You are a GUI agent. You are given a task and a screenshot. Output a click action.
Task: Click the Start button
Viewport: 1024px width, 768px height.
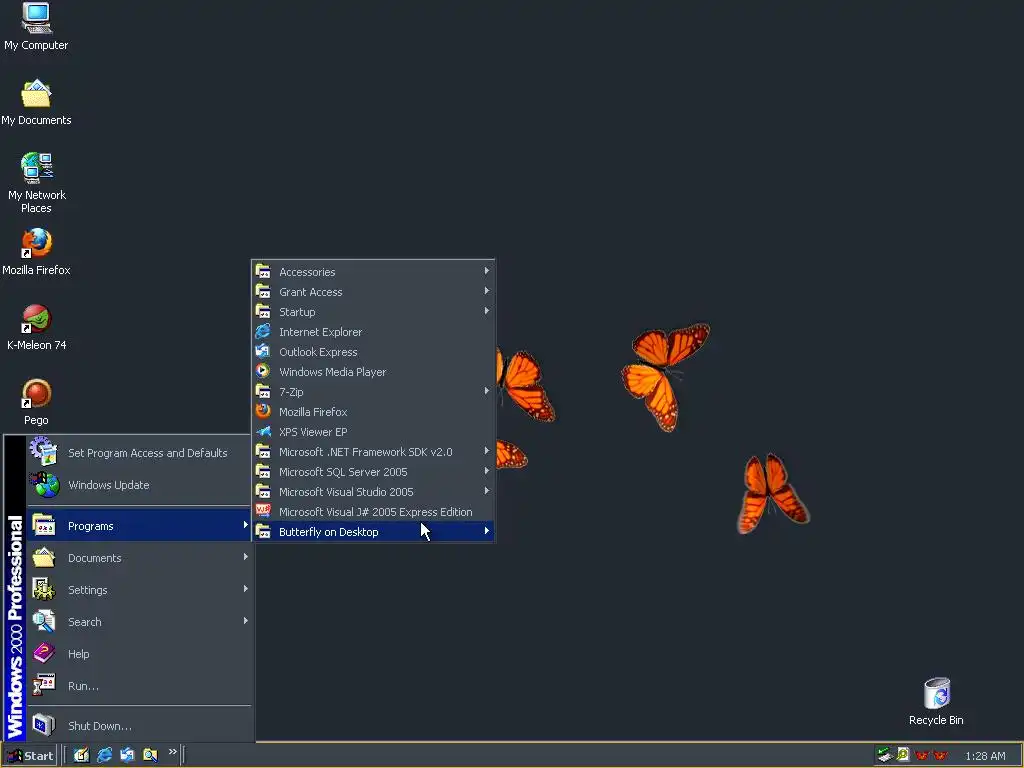(x=29, y=756)
